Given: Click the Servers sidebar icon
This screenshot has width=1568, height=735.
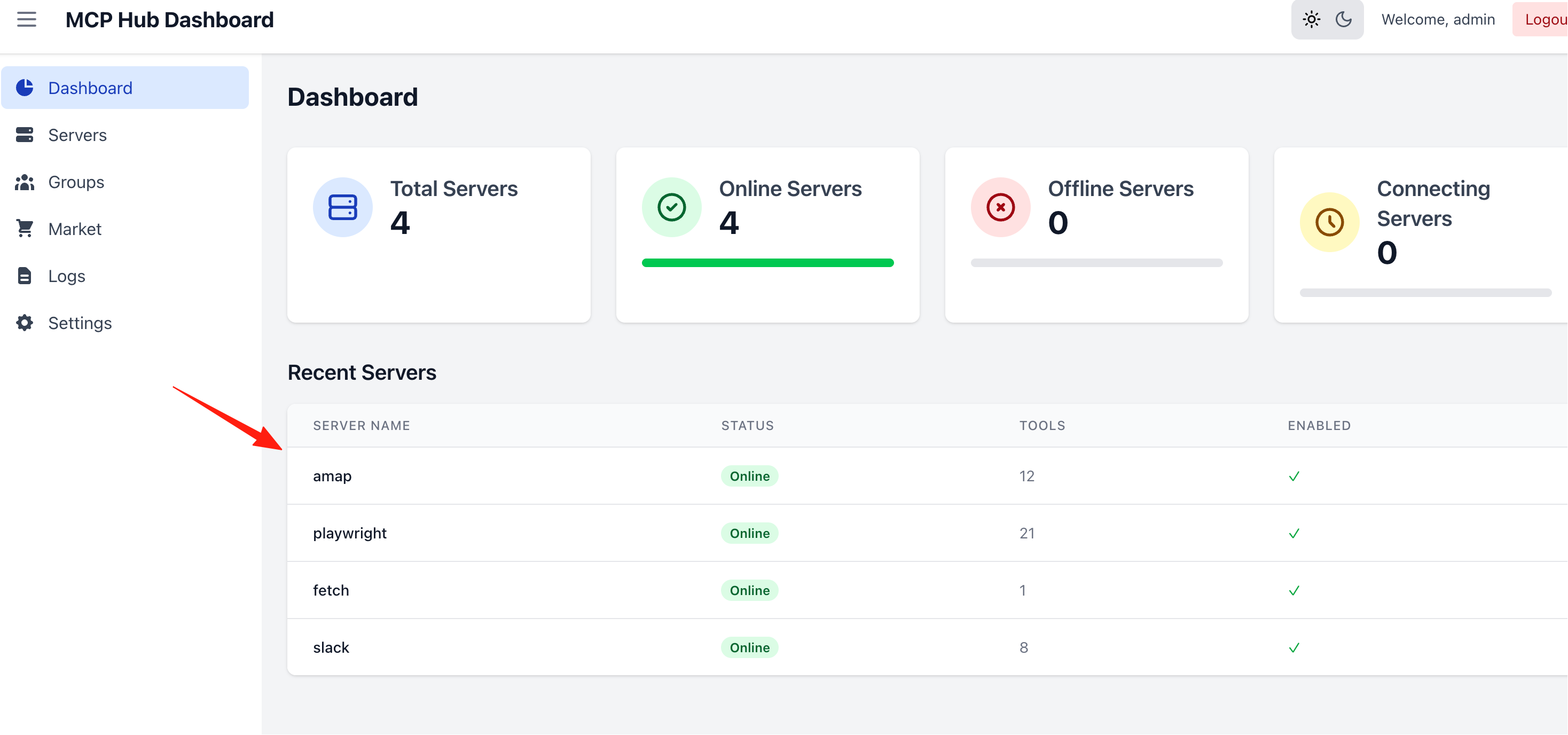Looking at the screenshot, I should [25, 135].
